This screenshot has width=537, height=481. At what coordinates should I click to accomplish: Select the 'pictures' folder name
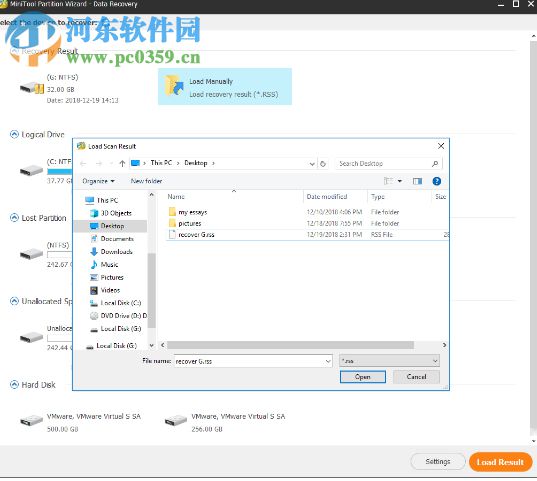tap(190, 223)
